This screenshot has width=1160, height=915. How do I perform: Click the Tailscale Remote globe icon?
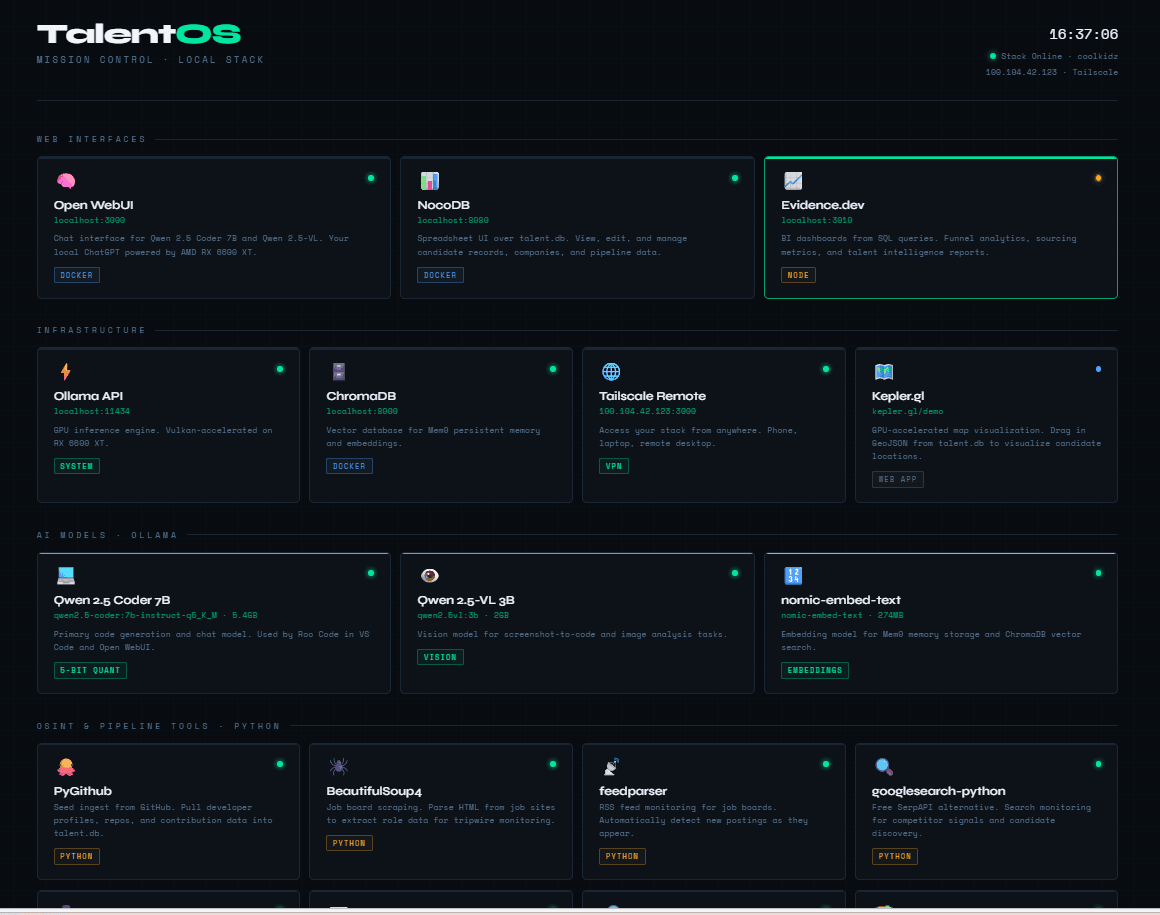[611, 371]
